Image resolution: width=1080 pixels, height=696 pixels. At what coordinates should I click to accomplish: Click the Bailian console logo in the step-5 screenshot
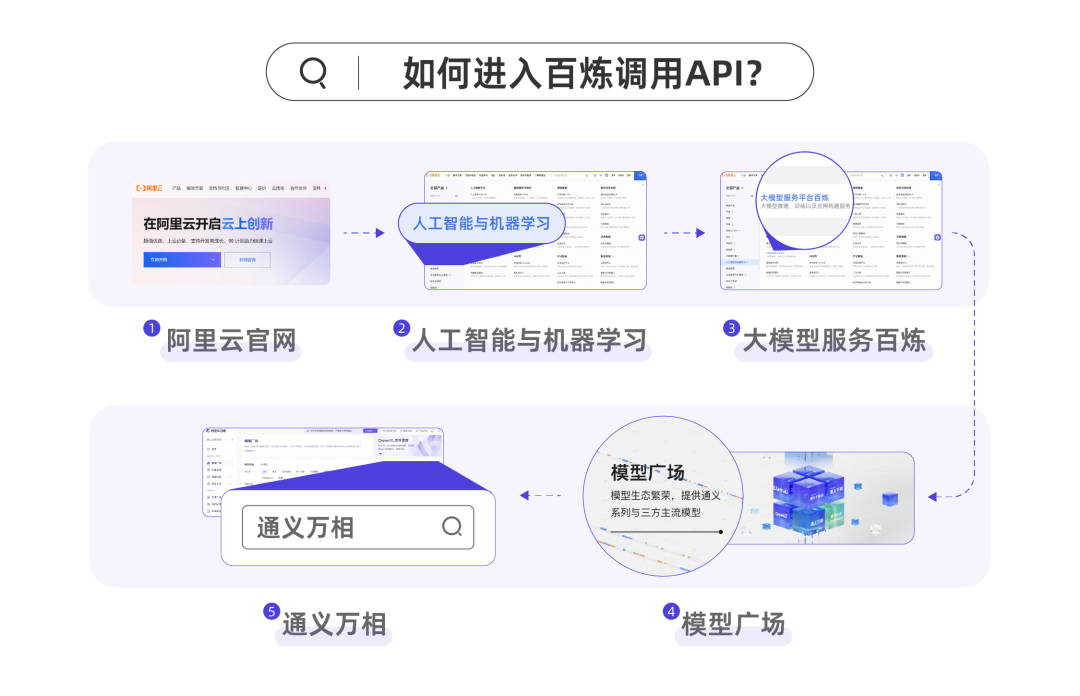208,431
